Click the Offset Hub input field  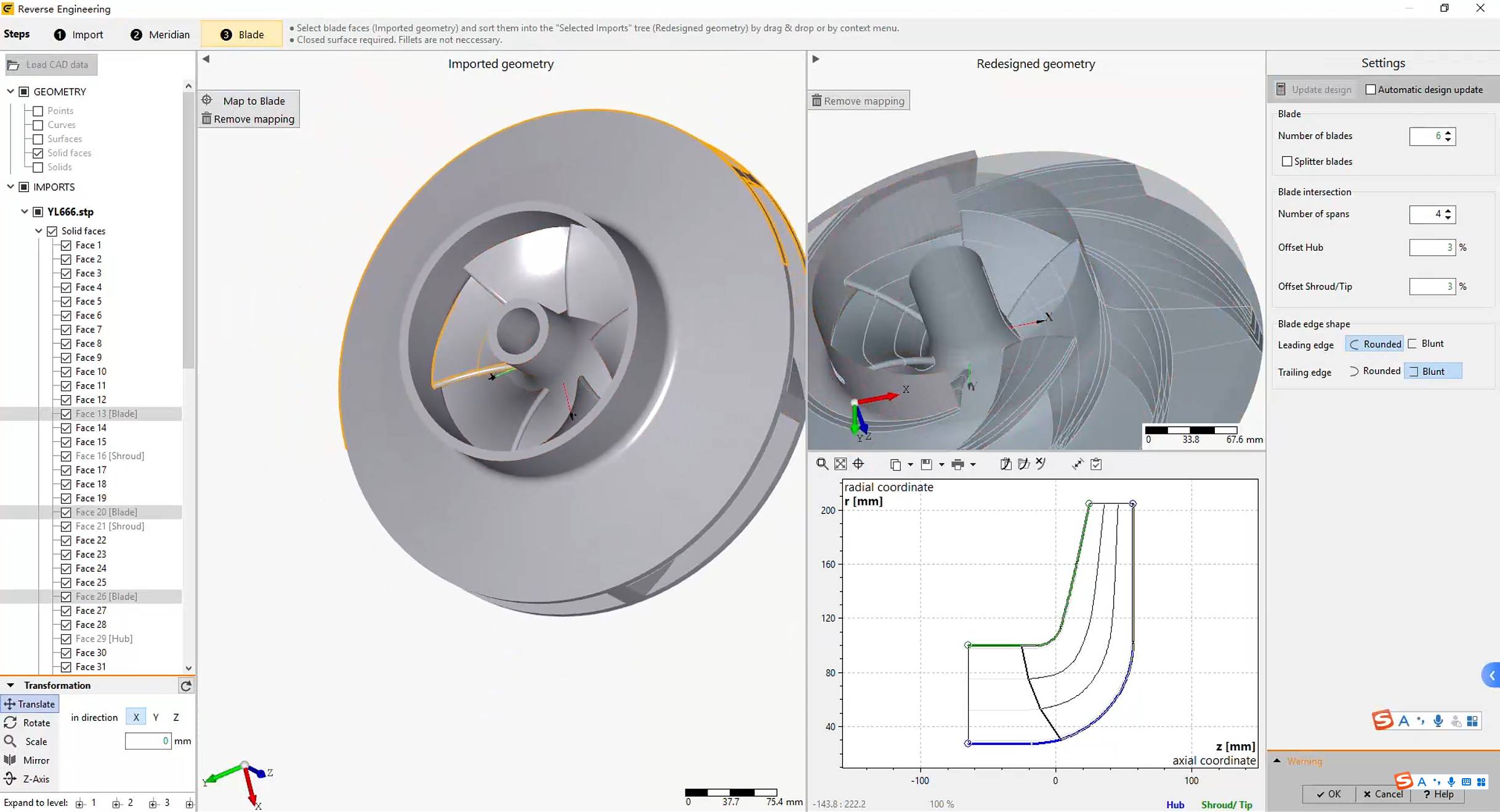[1432, 247]
